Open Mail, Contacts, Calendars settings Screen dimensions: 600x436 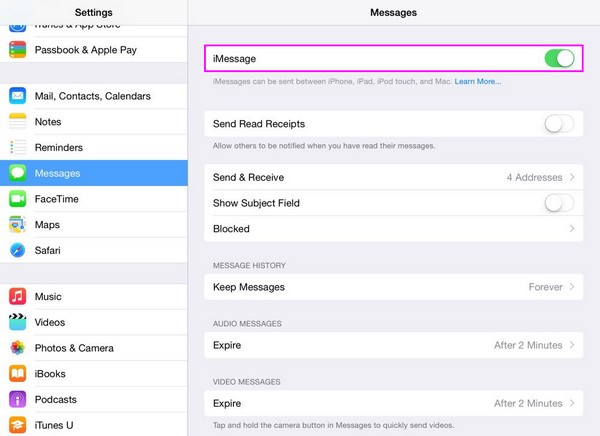tap(94, 96)
